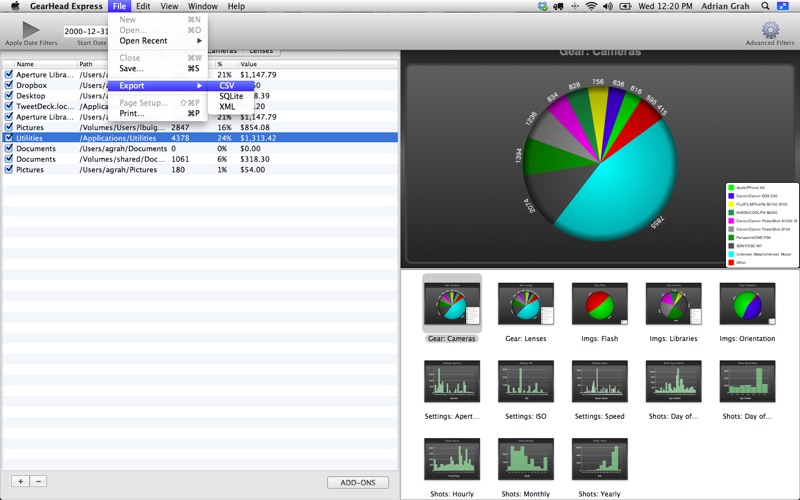
Task: Select the Settings: Speed chart thumbnail
Action: coord(599,381)
